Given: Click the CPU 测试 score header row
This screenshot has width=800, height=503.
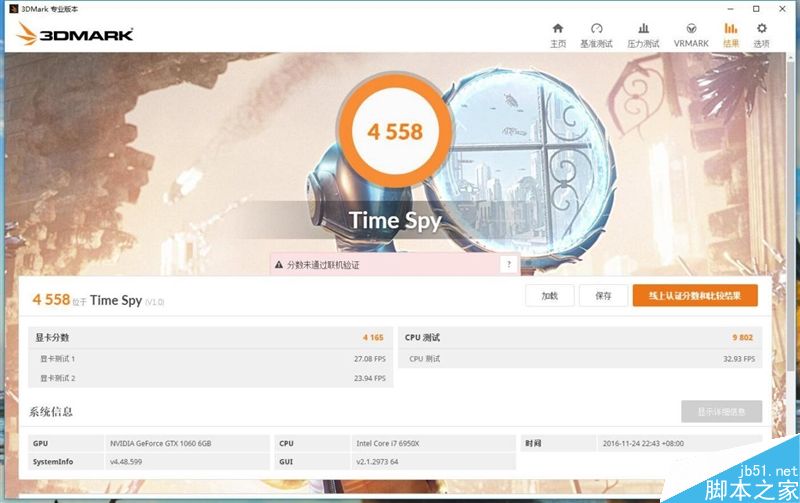Looking at the screenshot, I should [x=580, y=337].
